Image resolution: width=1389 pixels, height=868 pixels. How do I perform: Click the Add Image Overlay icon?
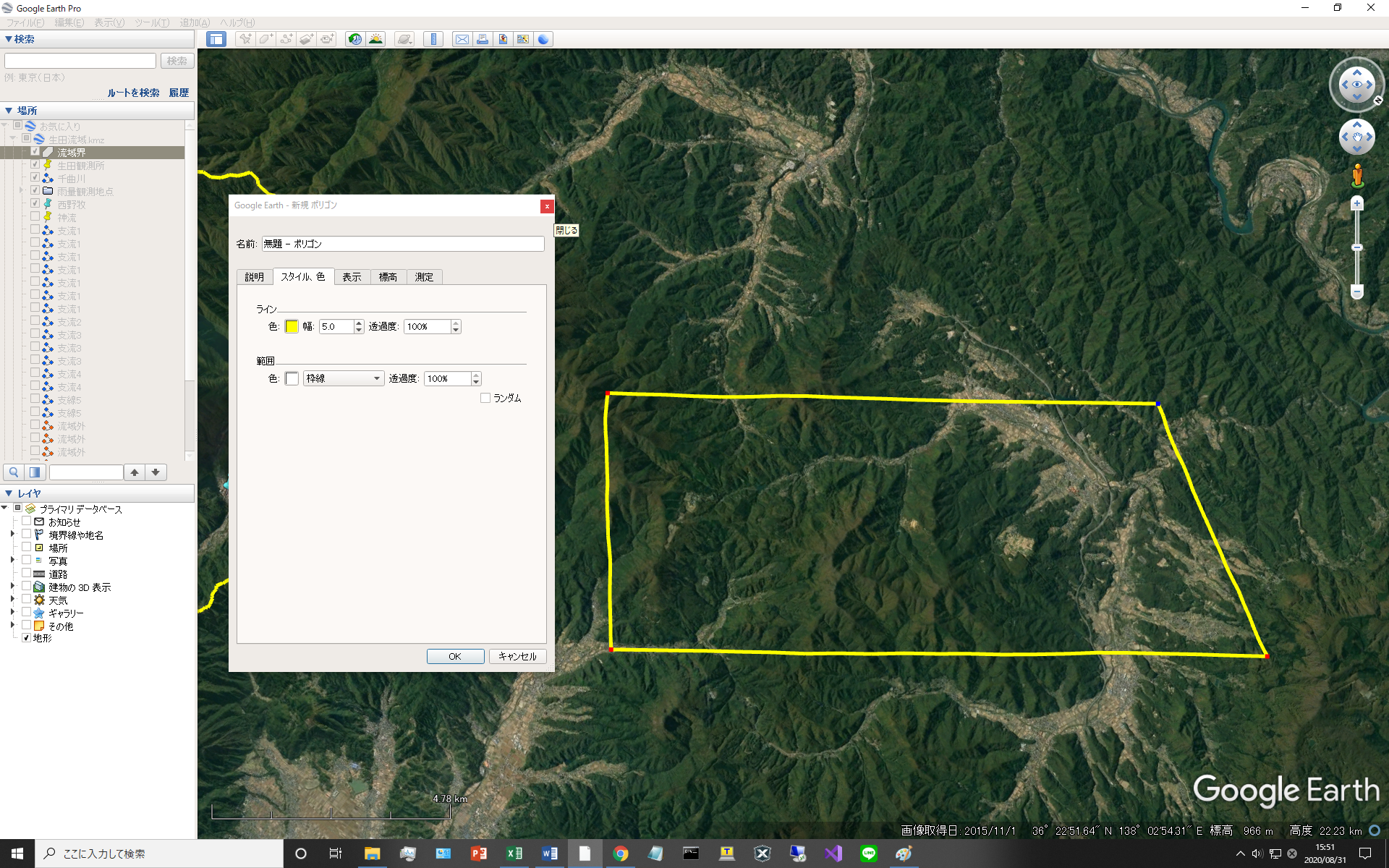(307, 39)
